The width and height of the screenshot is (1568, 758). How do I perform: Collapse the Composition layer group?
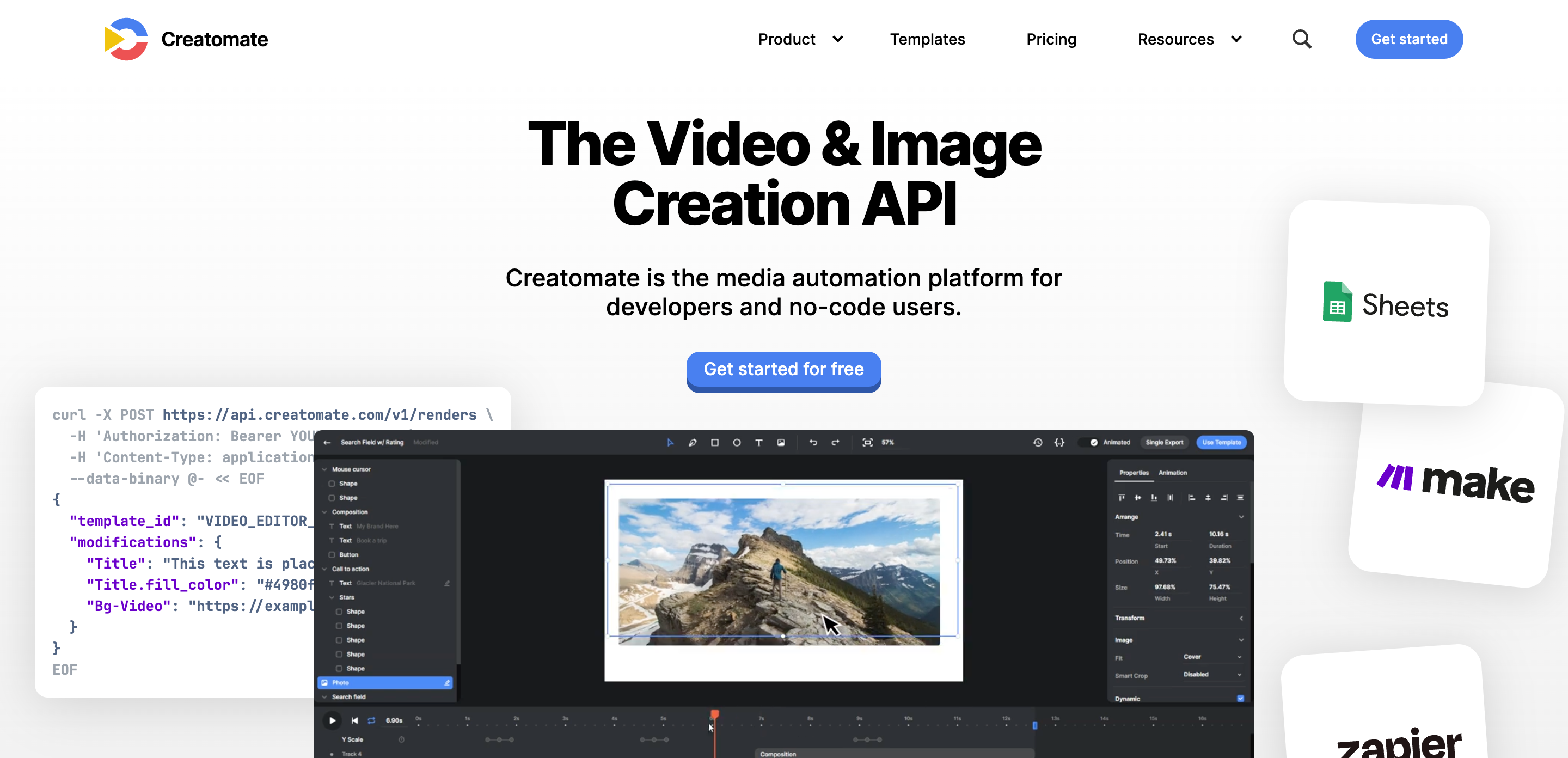324,512
